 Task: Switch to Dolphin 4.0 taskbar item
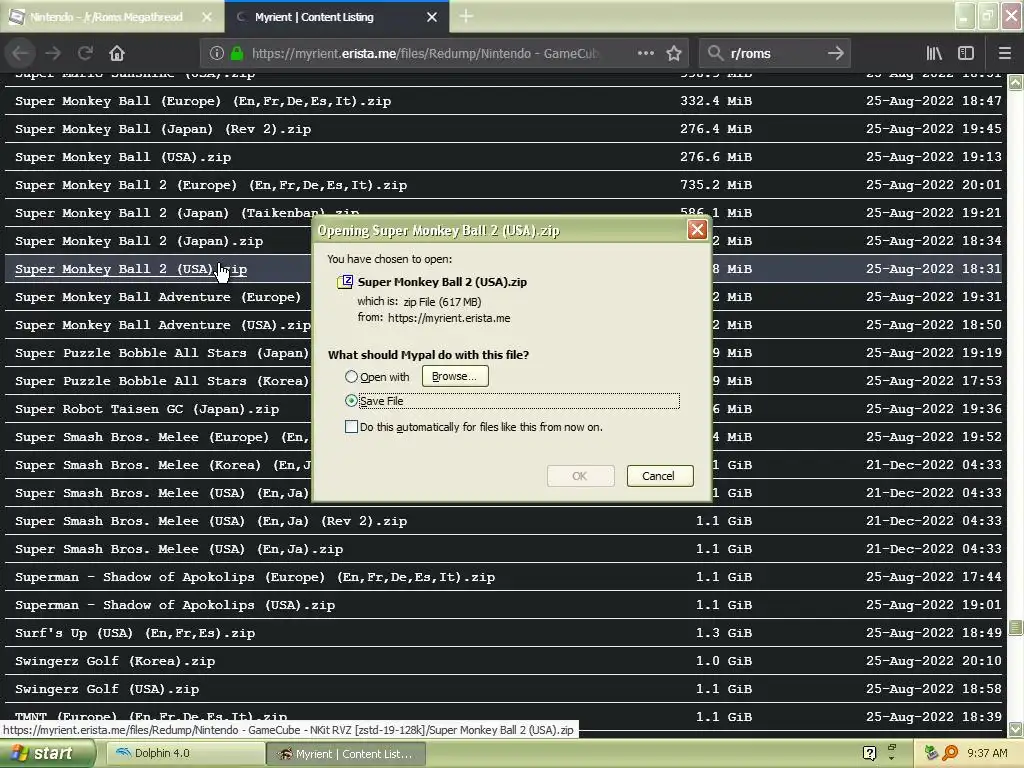click(x=185, y=753)
